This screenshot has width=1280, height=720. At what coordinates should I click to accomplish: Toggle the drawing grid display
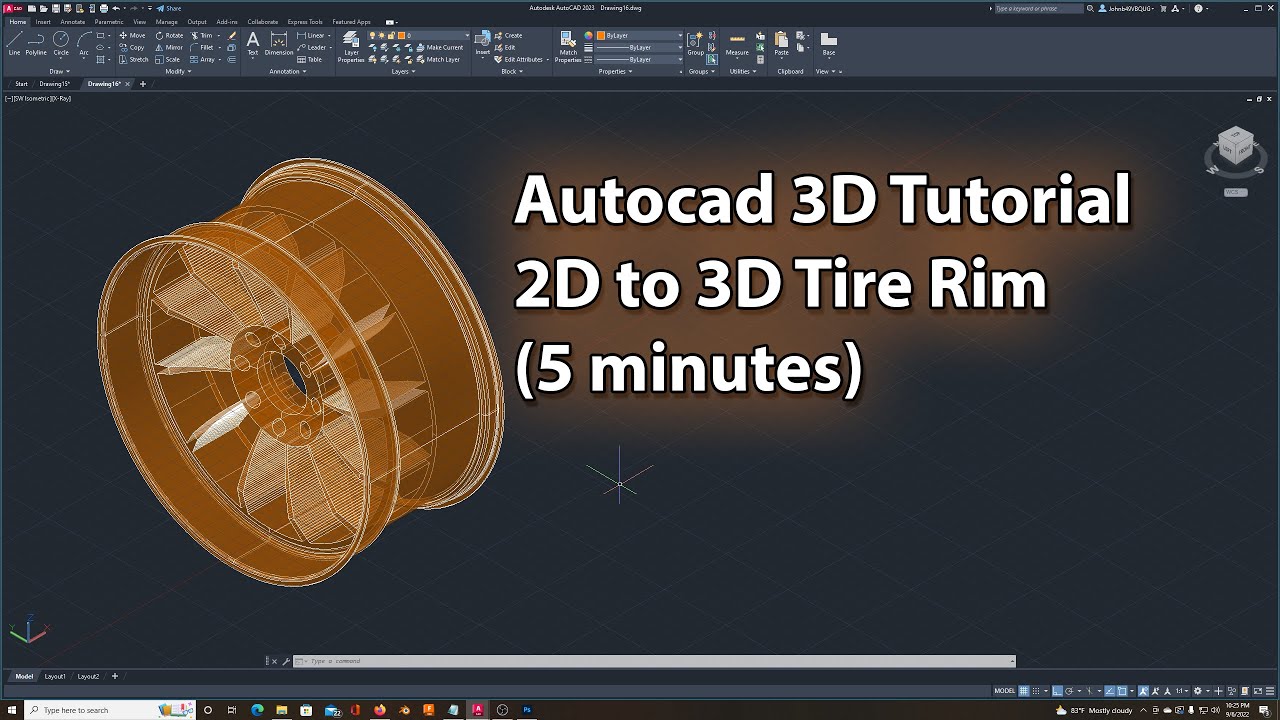coord(1023,691)
